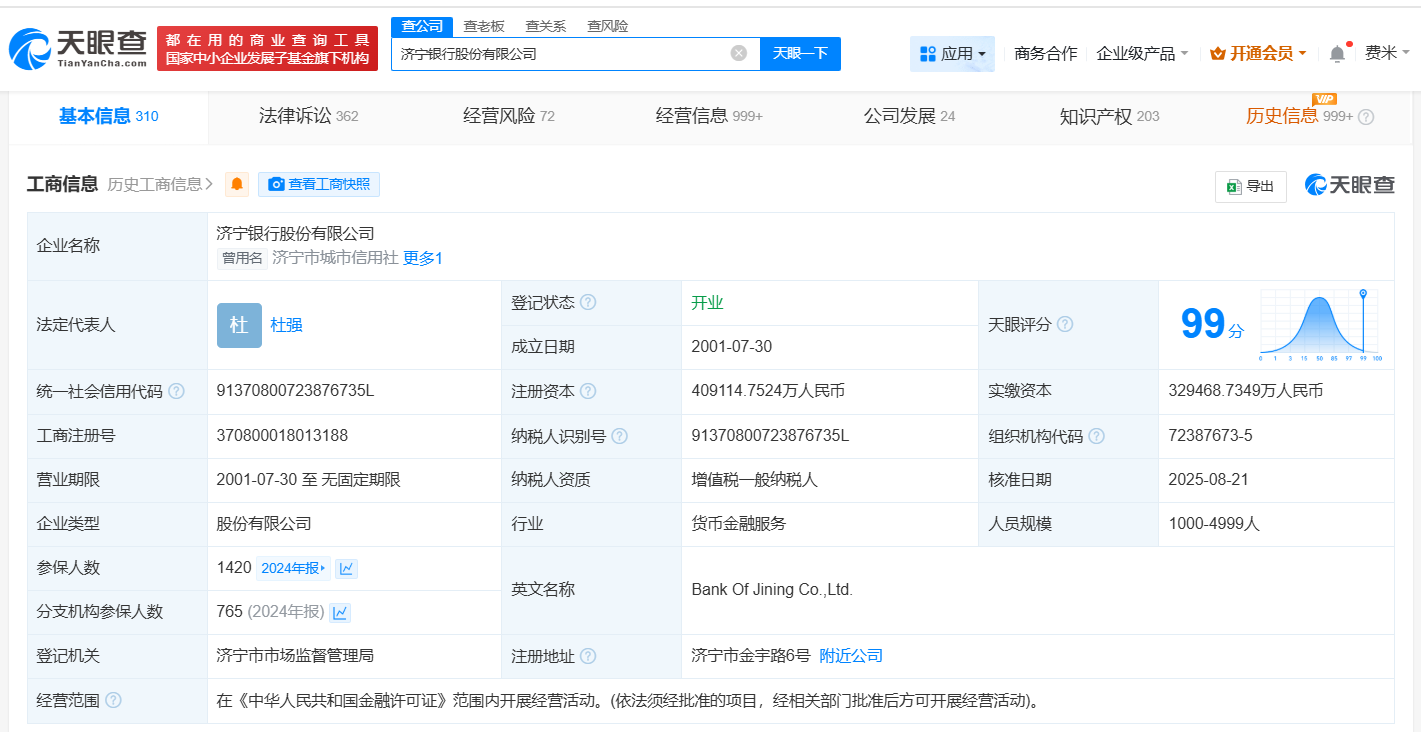Click the orange bell monitoring icon beside 工商信息
The height and width of the screenshot is (732, 1421).
coord(237,184)
